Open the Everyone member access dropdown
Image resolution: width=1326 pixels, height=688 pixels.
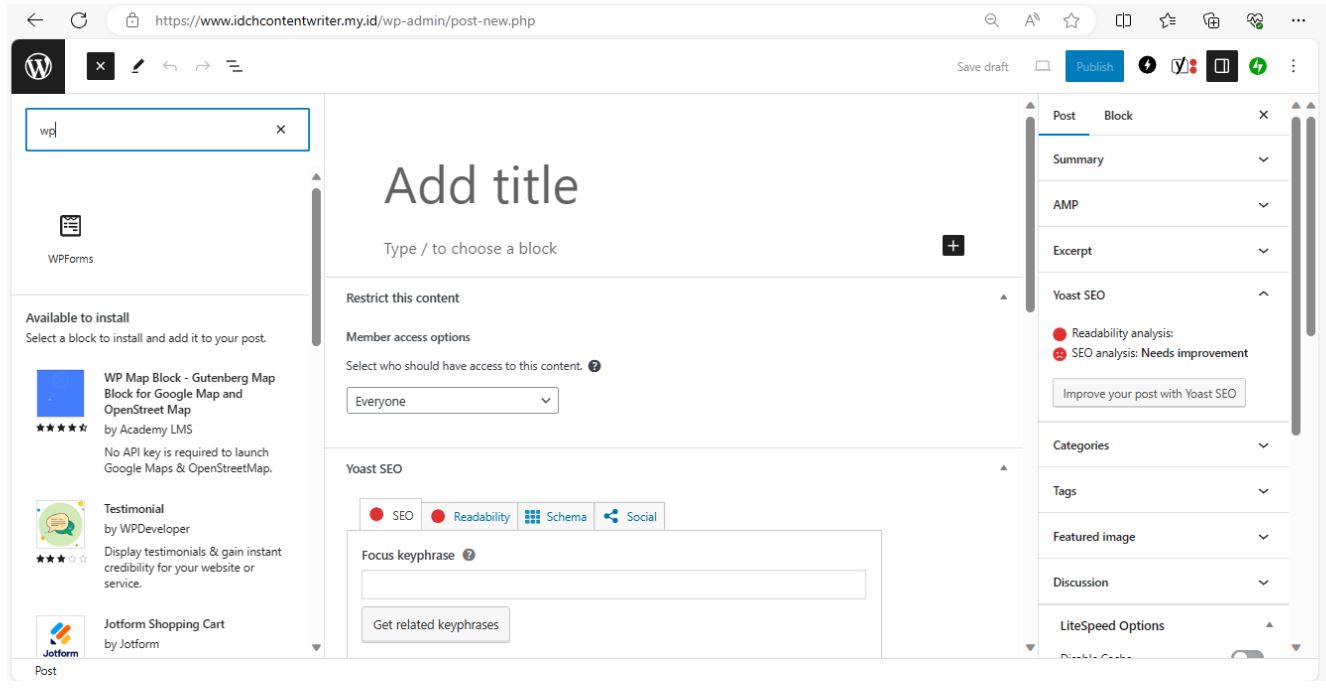point(453,400)
